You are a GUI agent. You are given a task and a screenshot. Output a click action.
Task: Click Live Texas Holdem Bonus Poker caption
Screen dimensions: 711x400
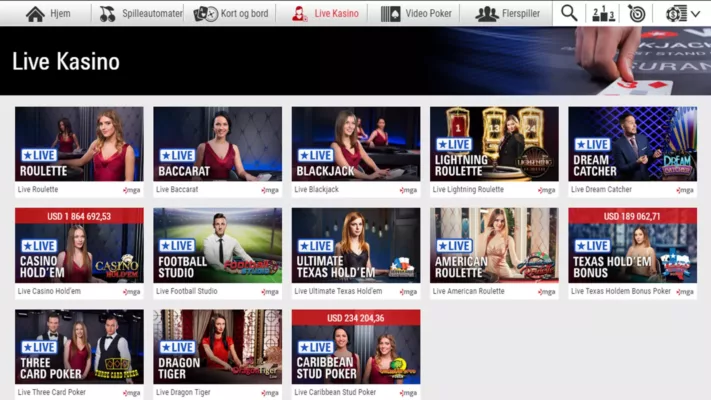coord(621,291)
